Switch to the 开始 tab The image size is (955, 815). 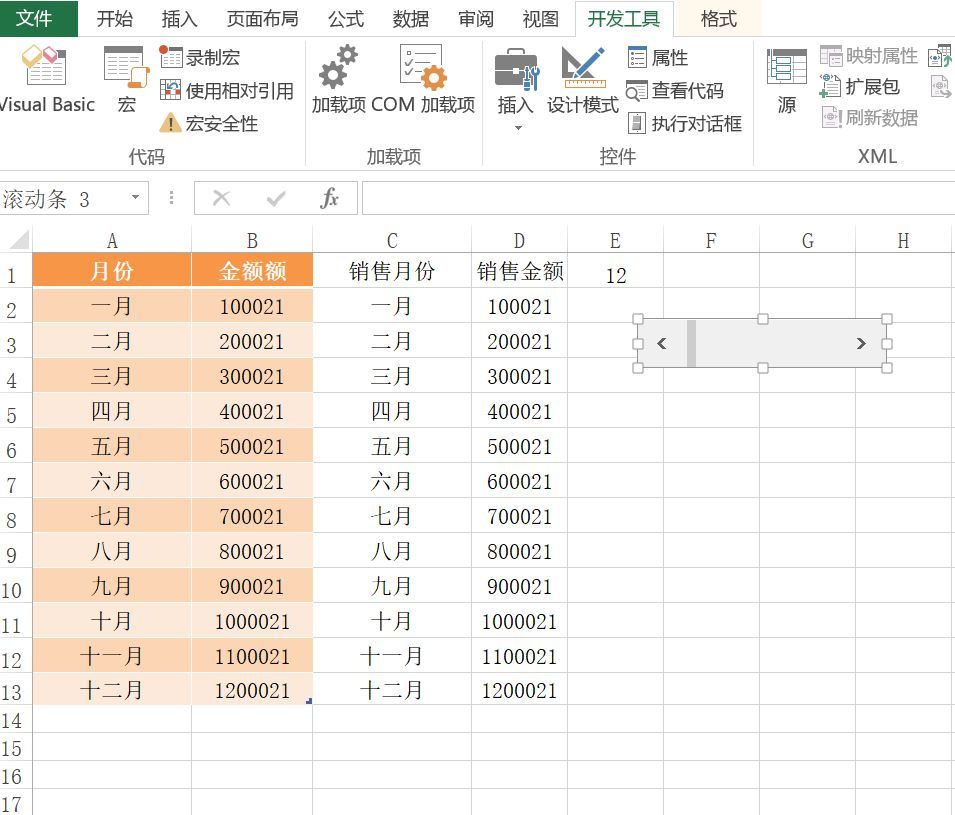[115, 19]
